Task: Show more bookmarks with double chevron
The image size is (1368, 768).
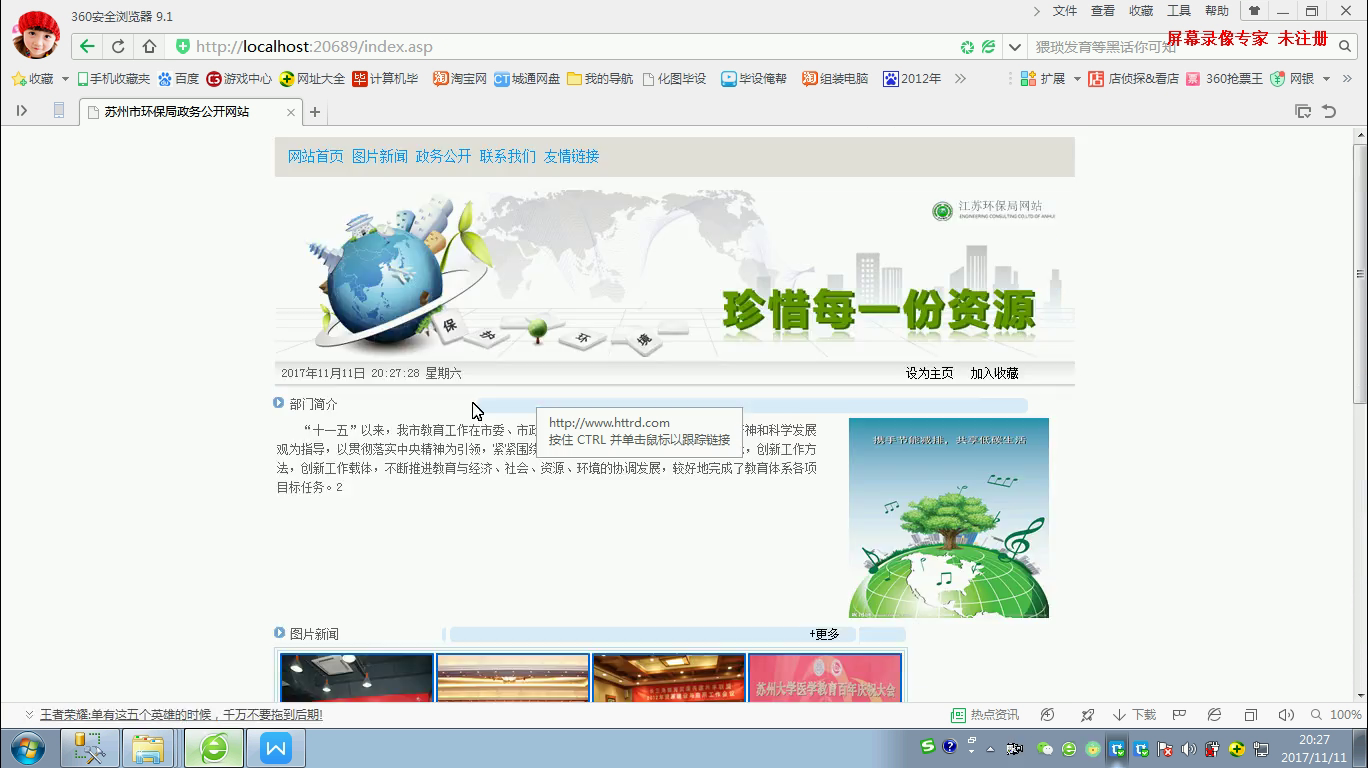Action: tap(960, 78)
